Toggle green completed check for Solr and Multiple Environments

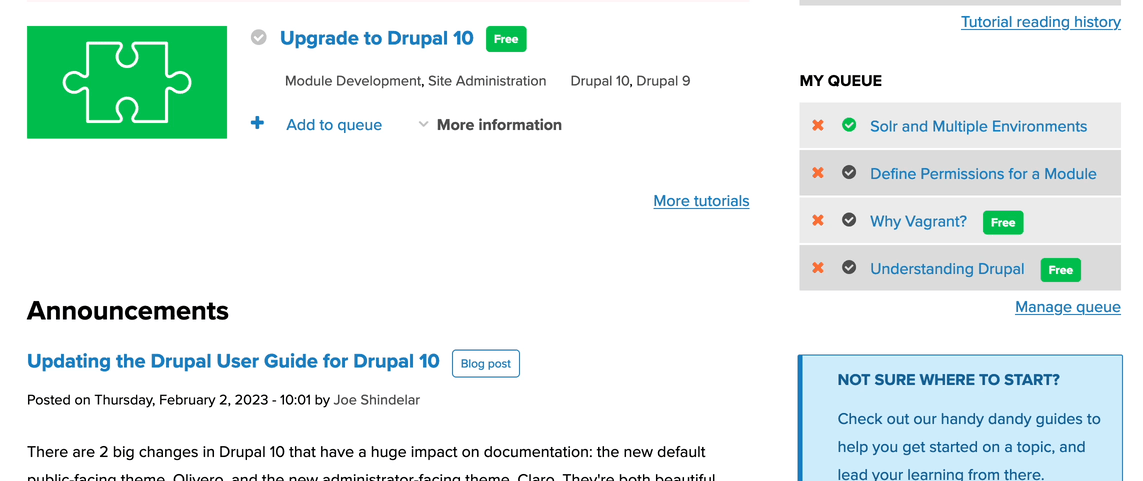pos(849,125)
